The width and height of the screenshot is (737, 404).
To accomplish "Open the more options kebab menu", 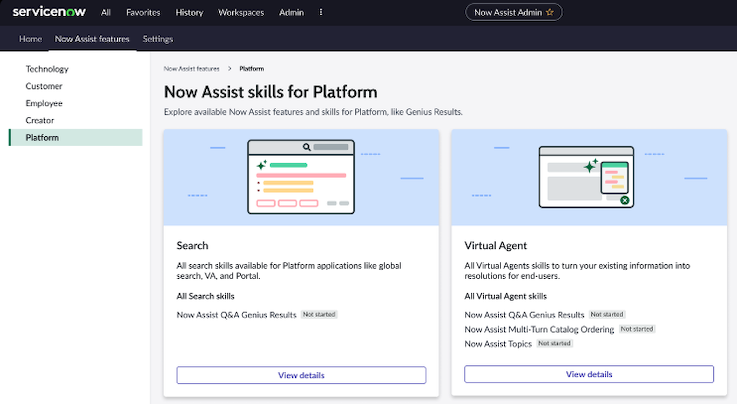I will (x=321, y=12).
